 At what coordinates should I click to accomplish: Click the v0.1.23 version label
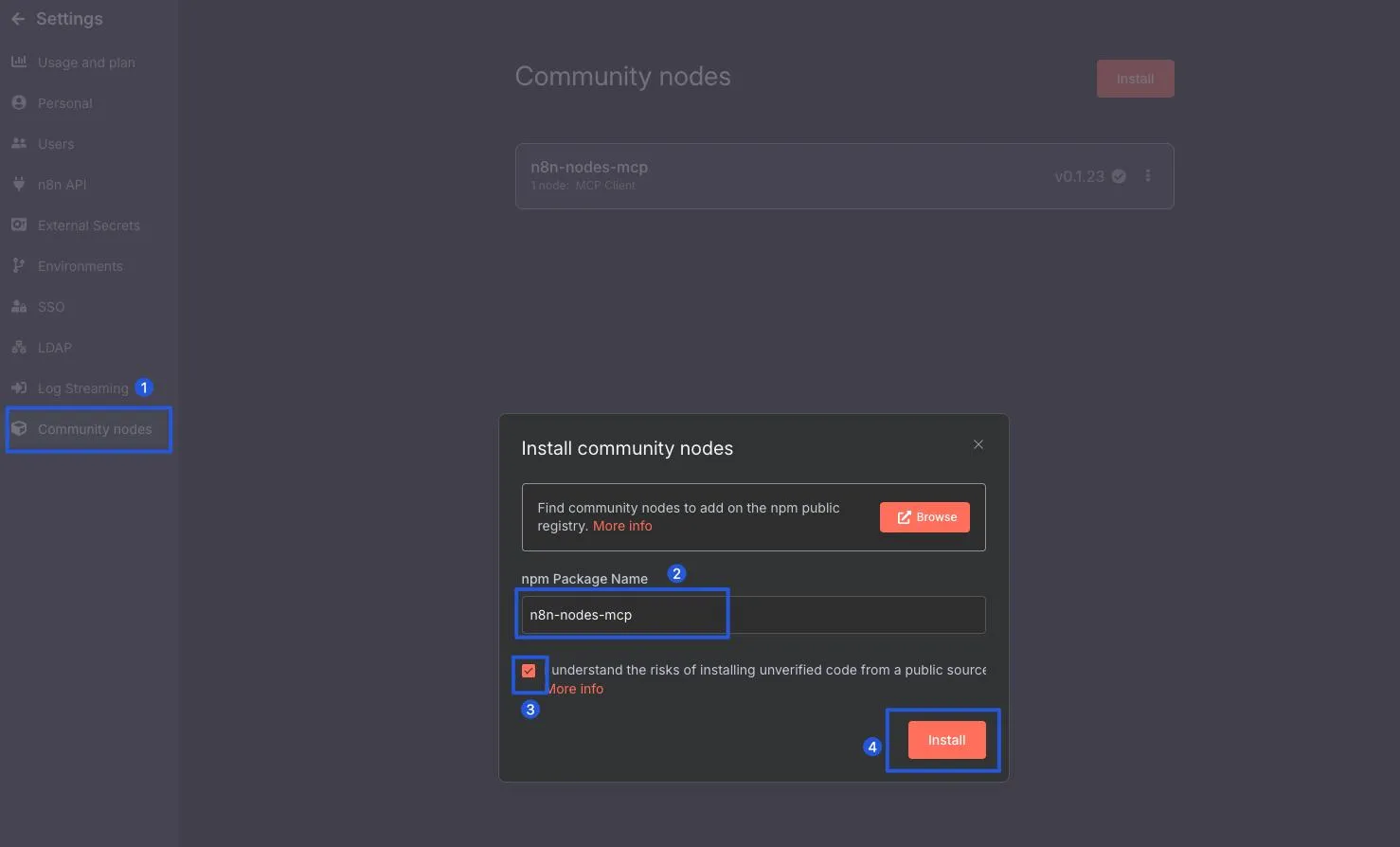point(1079,176)
